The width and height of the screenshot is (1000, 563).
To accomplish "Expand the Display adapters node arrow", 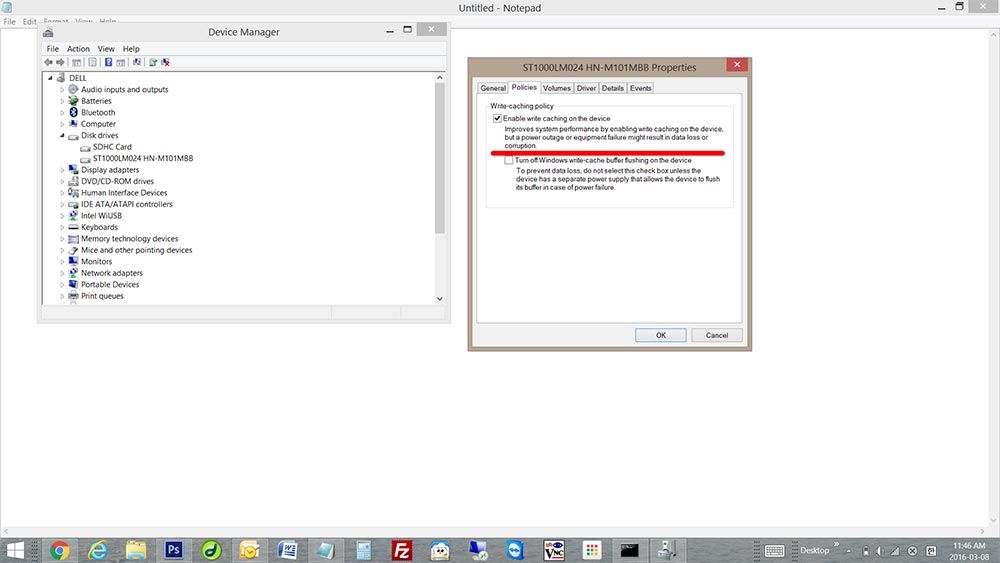I will [x=62, y=170].
